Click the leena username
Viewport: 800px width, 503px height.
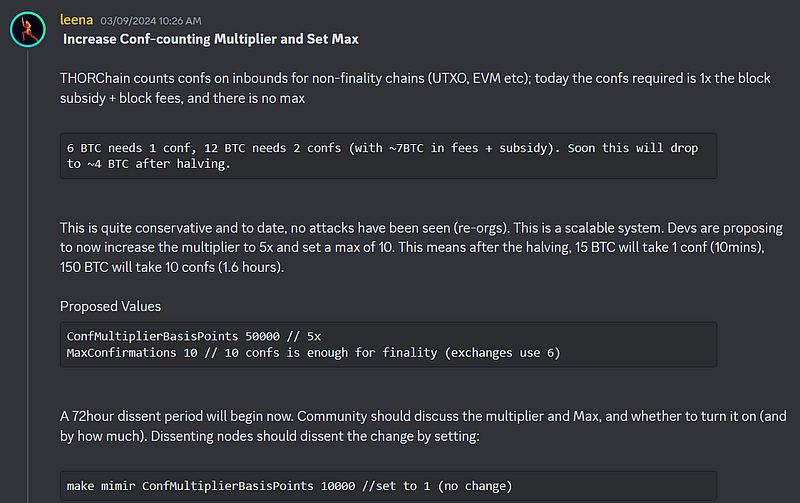(77, 20)
